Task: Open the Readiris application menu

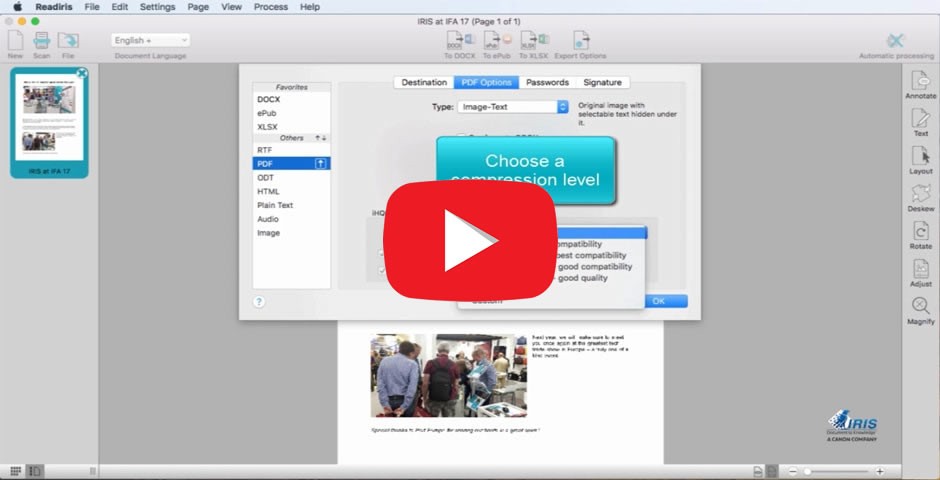Action: click(x=54, y=7)
